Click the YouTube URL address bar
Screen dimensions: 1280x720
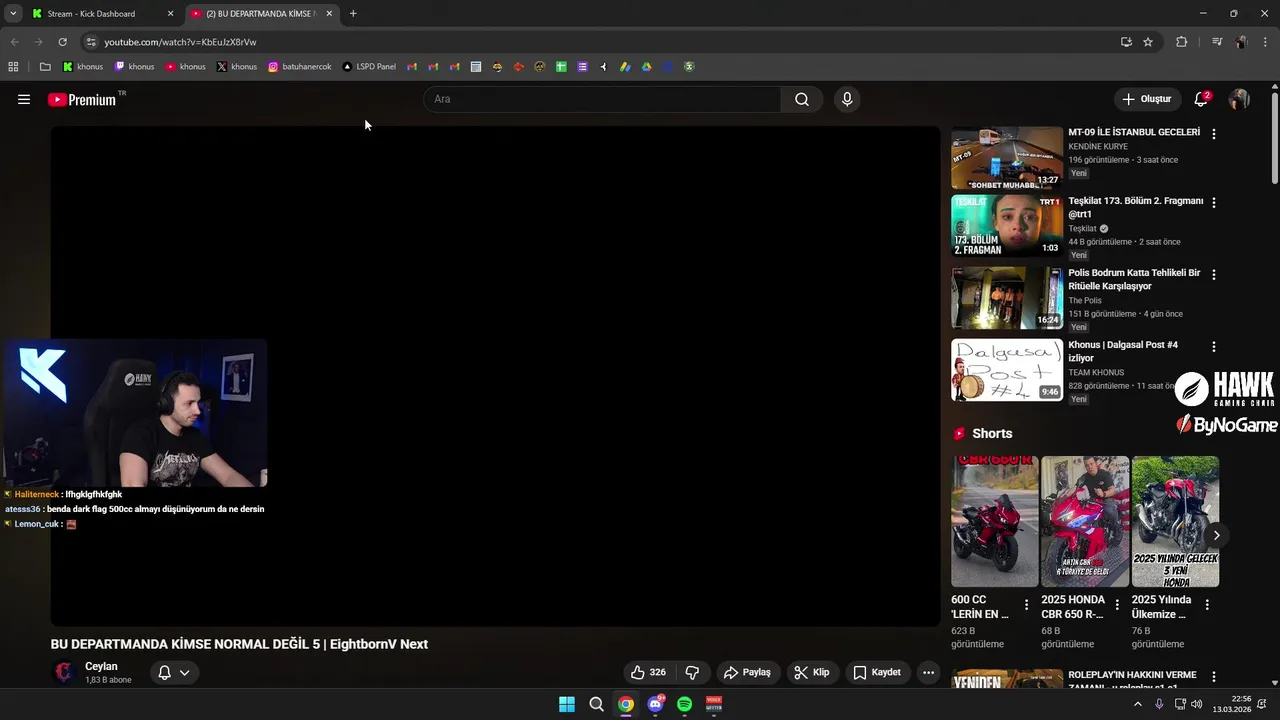600,42
